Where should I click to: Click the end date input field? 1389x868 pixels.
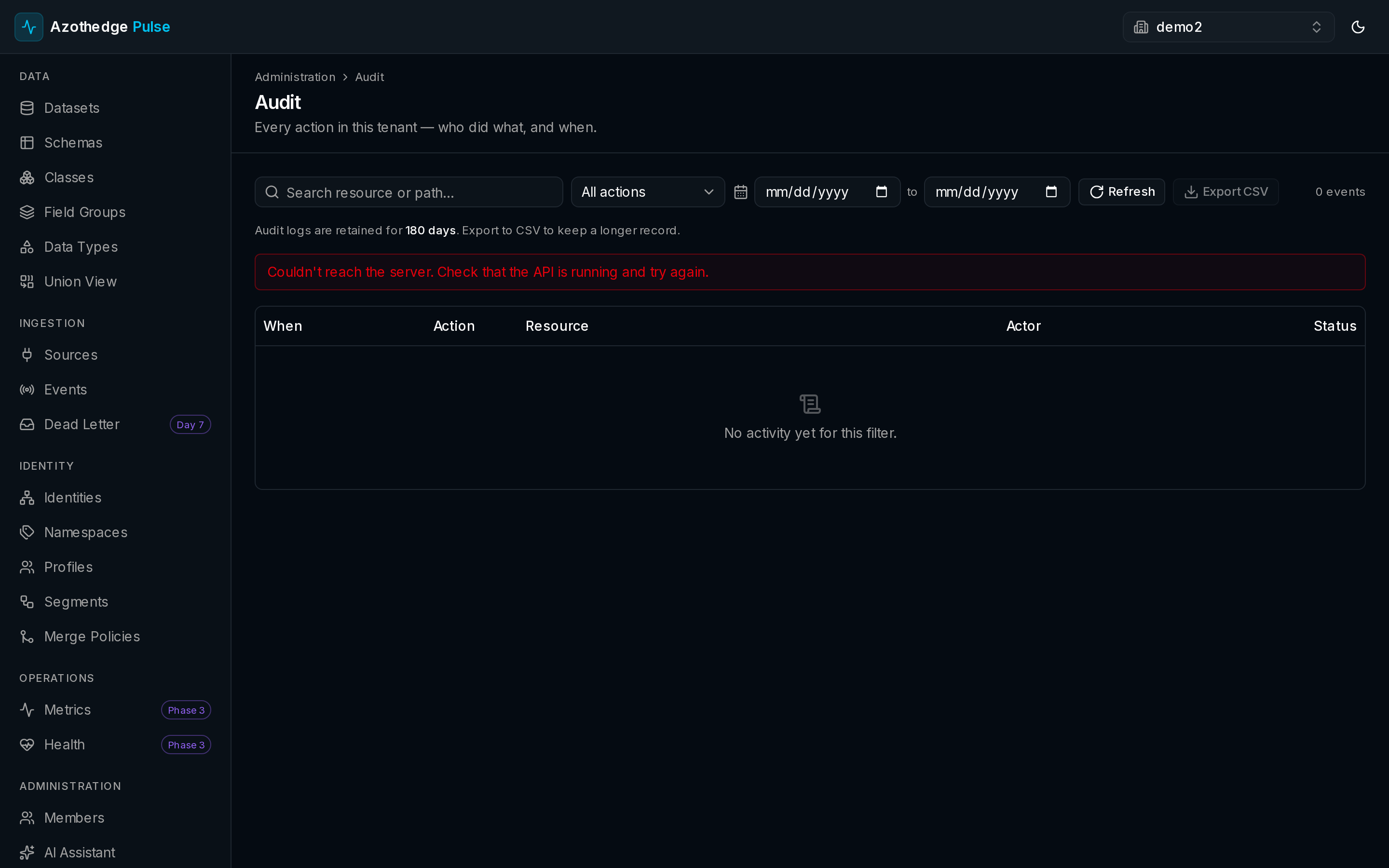(996, 192)
